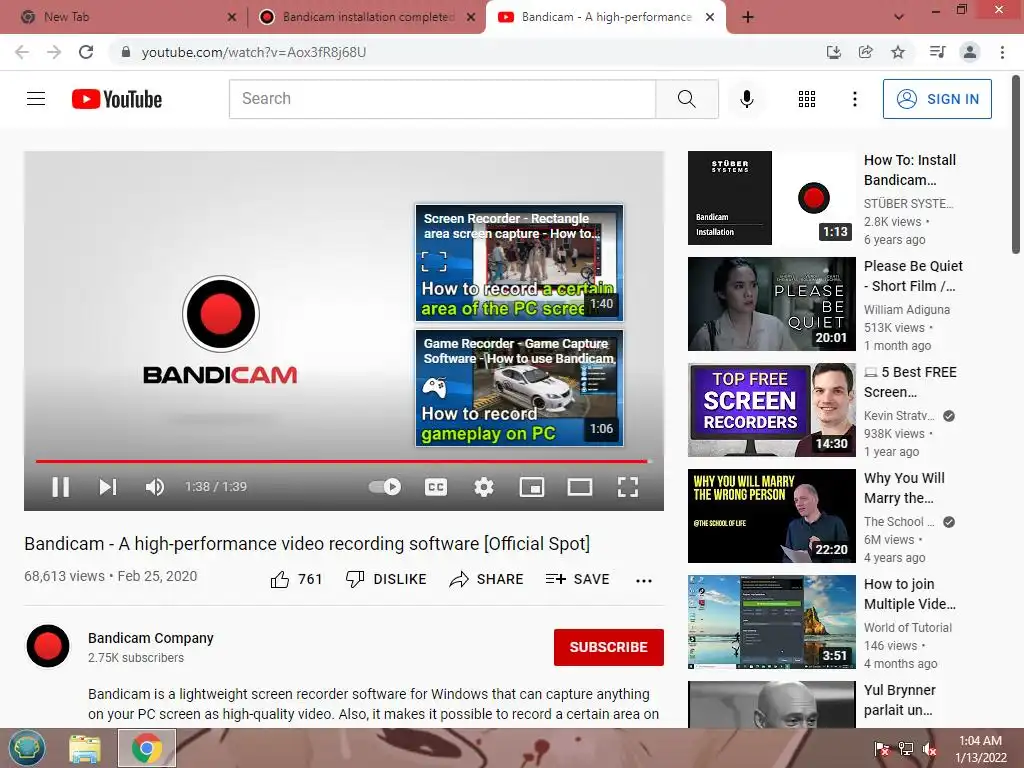Toggle closed captions CC button
1024x768 pixels.
coord(436,487)
